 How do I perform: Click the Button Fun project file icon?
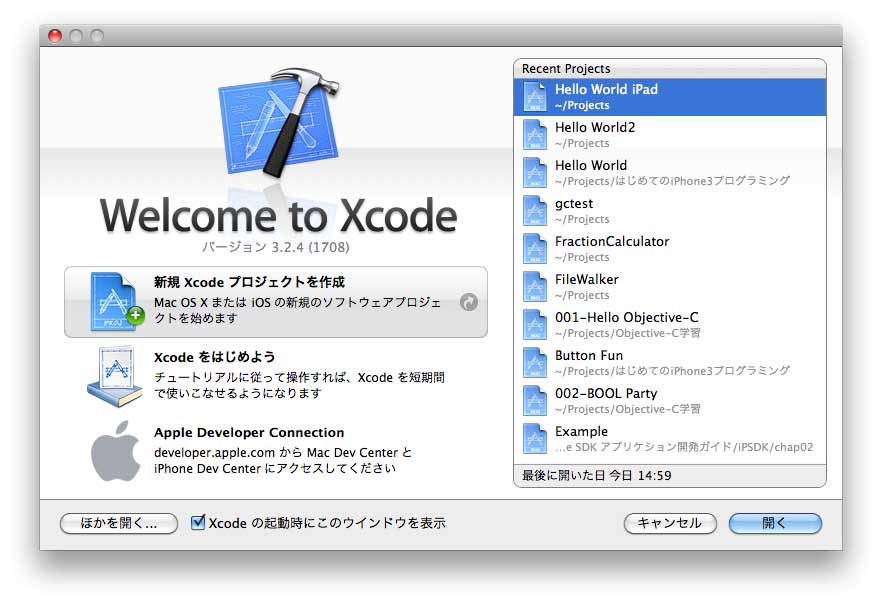pyautogui.click(x=535, y=363)
